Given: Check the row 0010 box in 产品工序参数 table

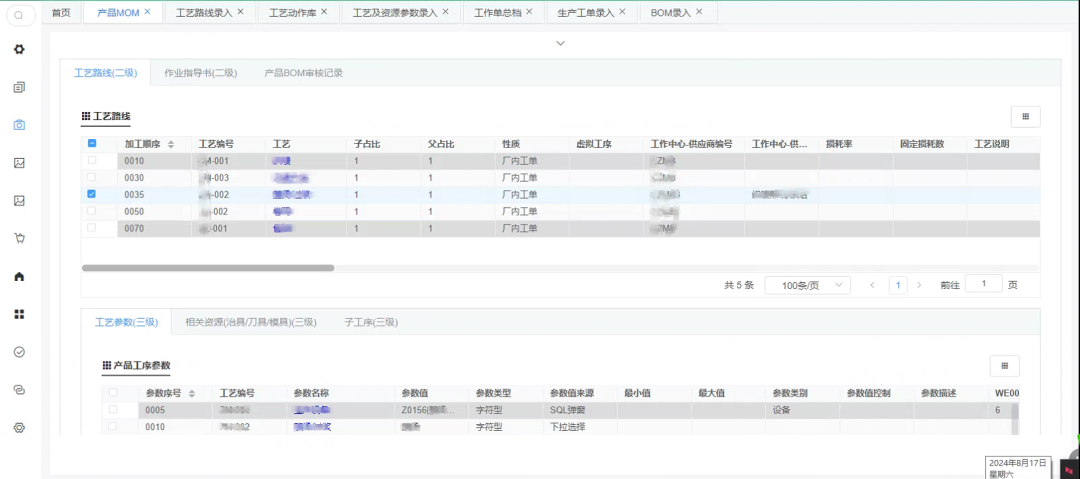Looking at the screenshot, I should (x=112, y=427).
